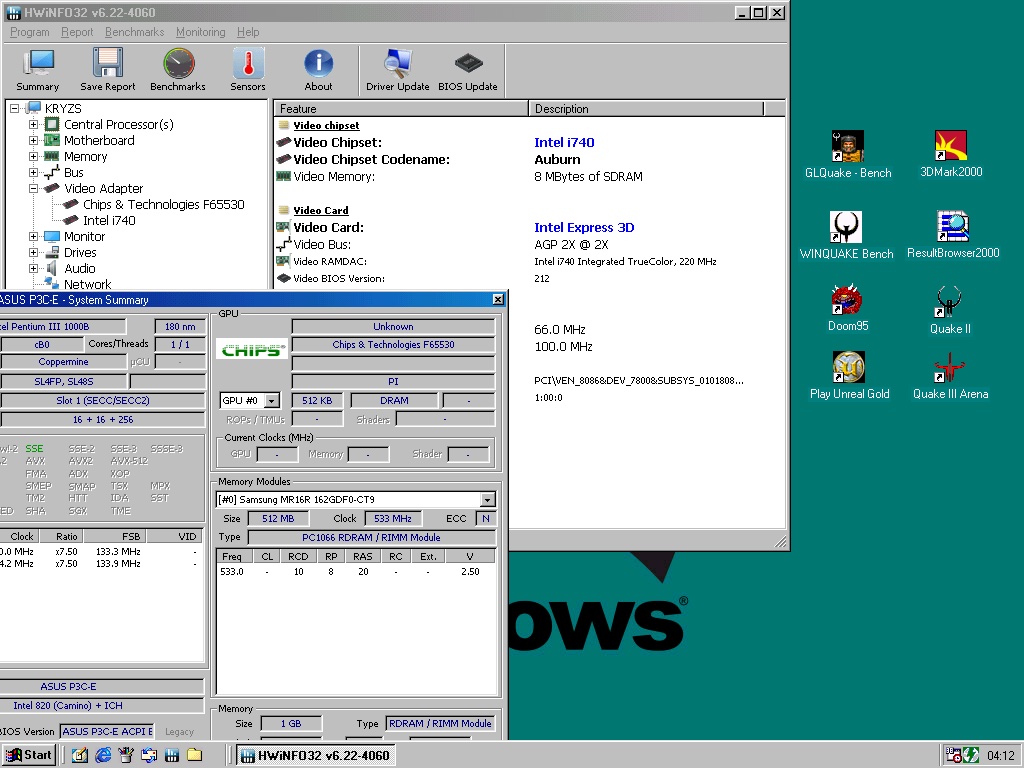
Task: Open the Report menu
Action: [77, 32]
